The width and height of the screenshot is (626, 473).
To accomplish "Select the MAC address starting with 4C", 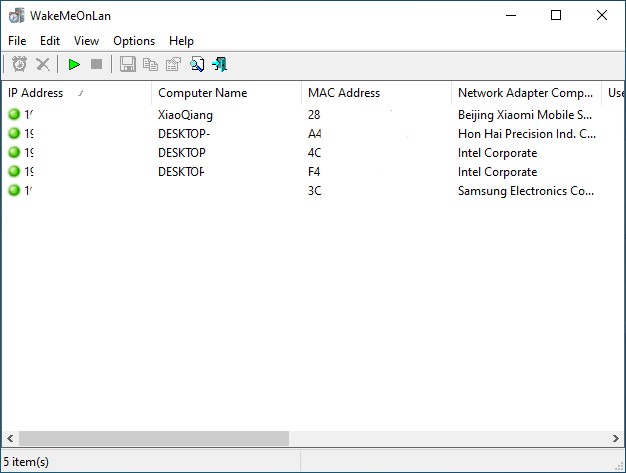I will tap(315, 153).
